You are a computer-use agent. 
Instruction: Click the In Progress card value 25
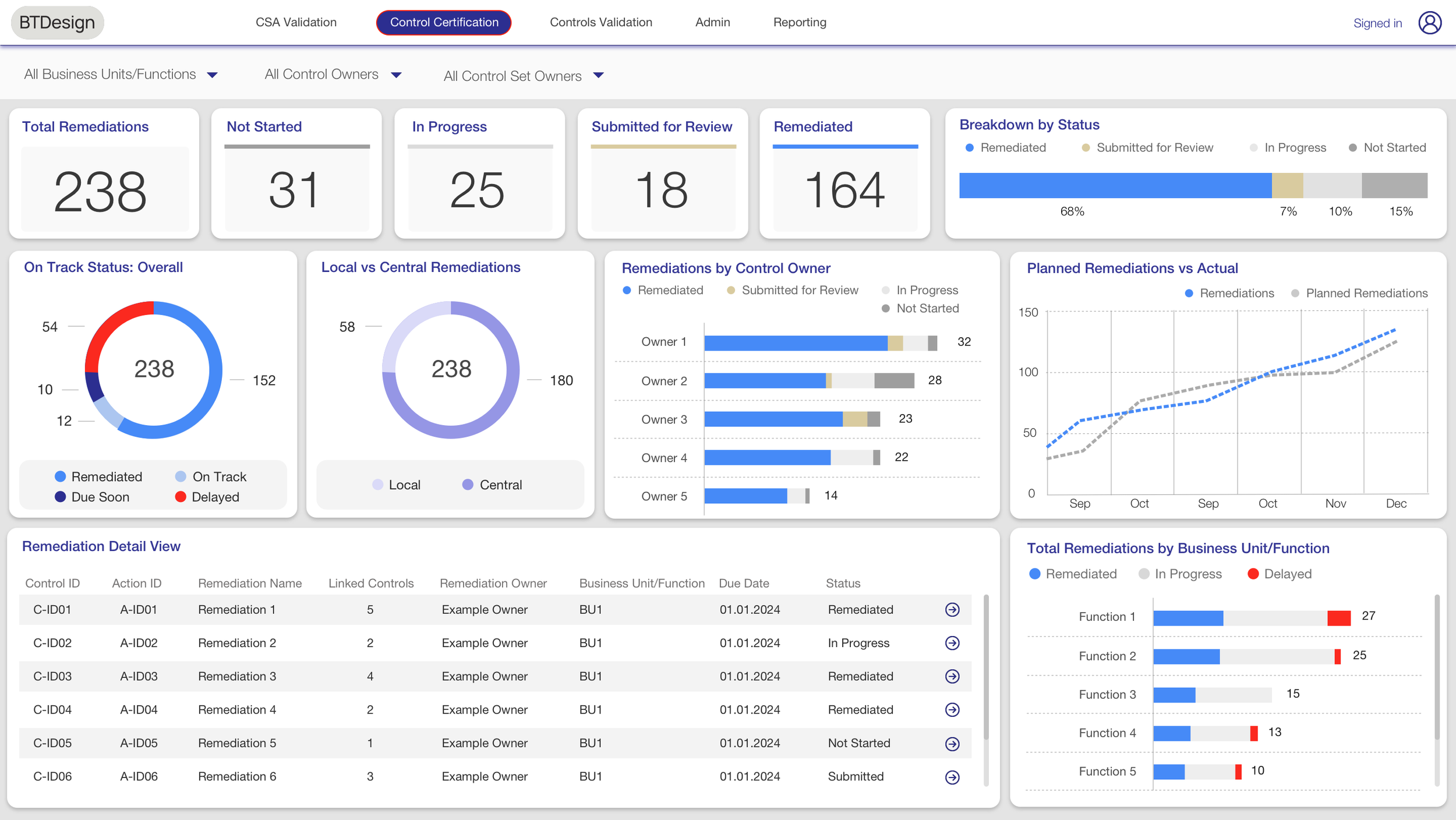[x=478, y=190]
